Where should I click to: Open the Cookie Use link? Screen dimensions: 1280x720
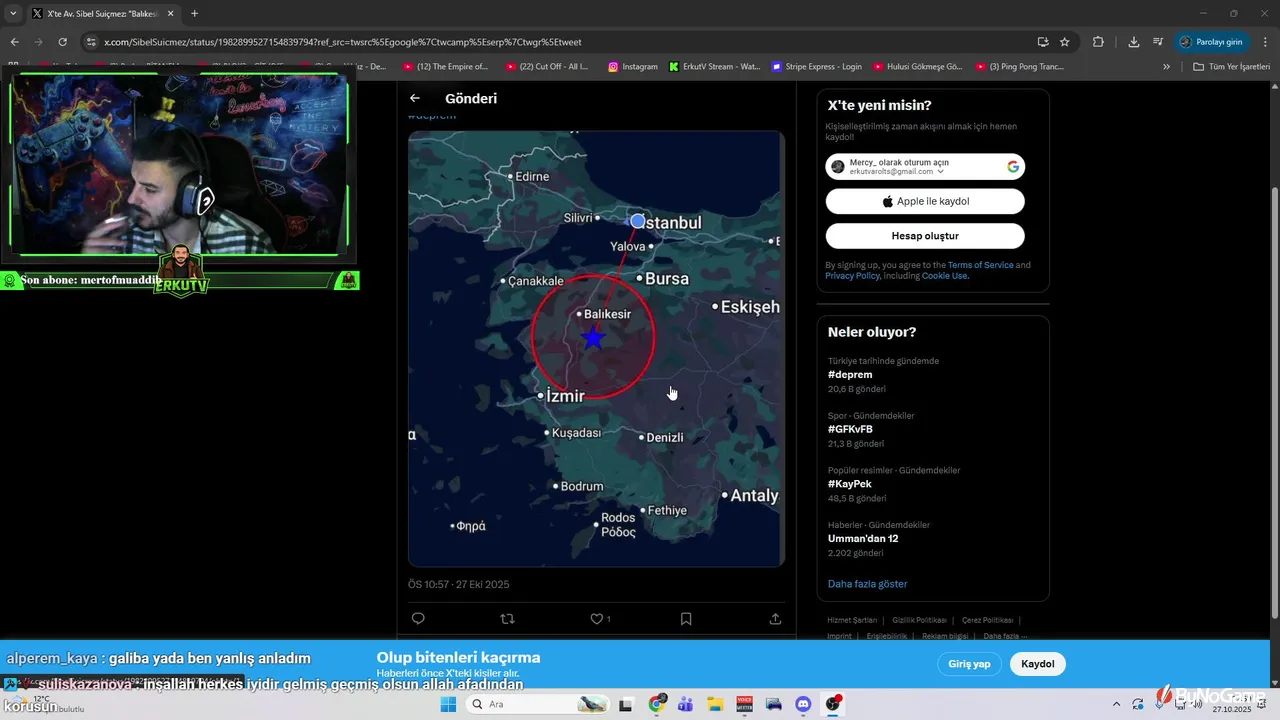tap(945, 276)
